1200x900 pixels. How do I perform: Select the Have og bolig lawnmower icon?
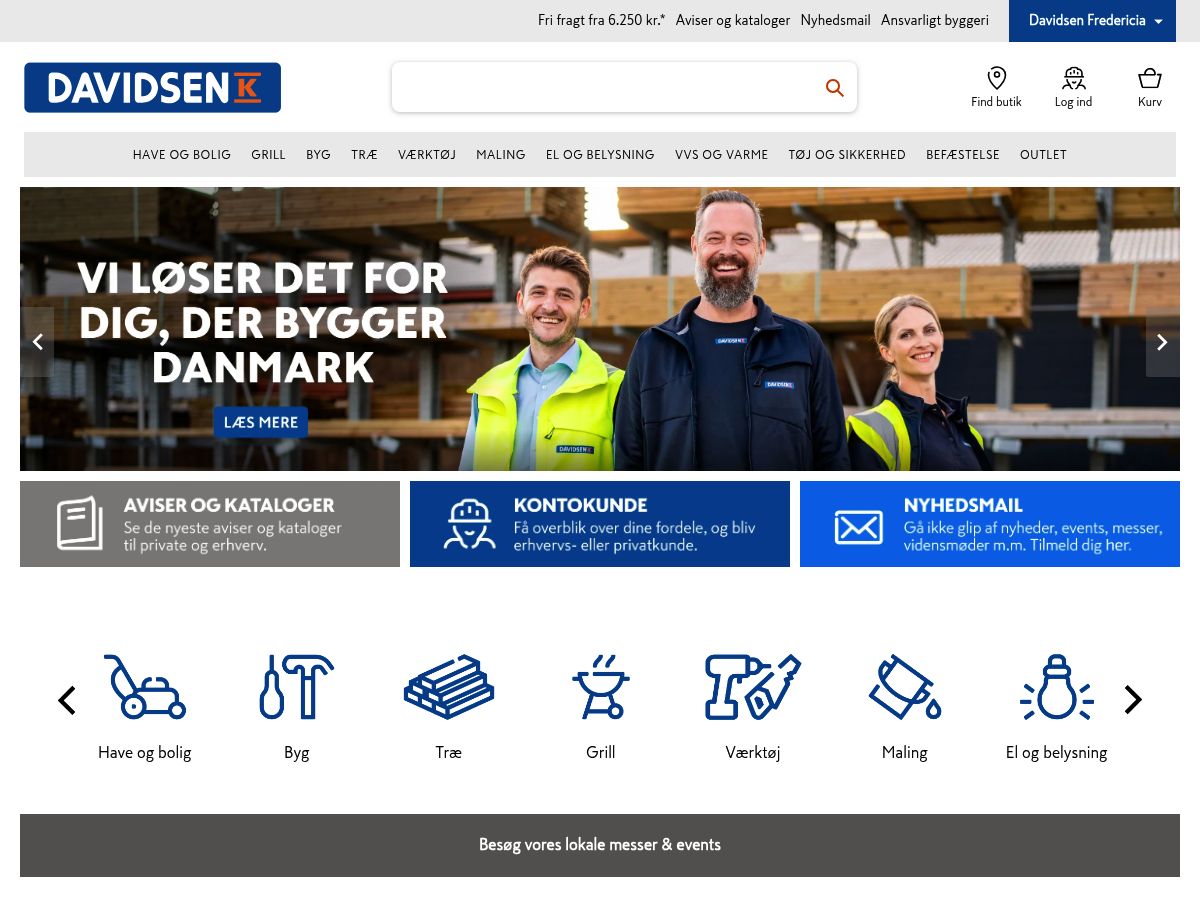point(145,687)
